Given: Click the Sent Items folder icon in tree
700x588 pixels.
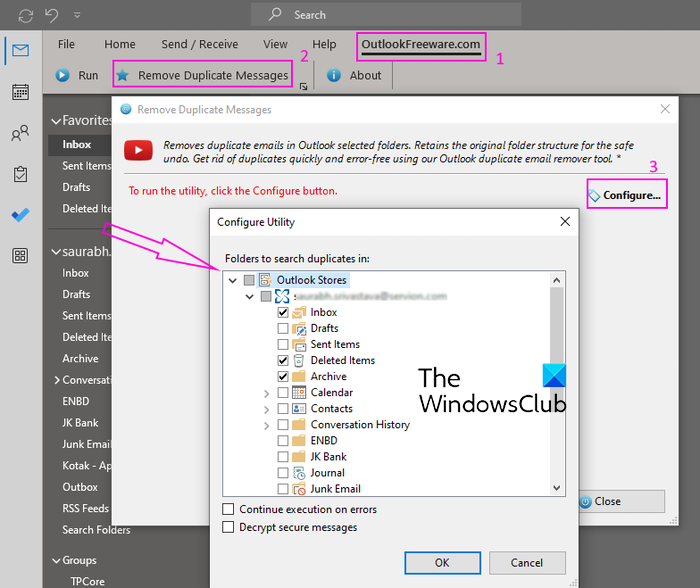Looking at the screenshot, I should 299,344.
